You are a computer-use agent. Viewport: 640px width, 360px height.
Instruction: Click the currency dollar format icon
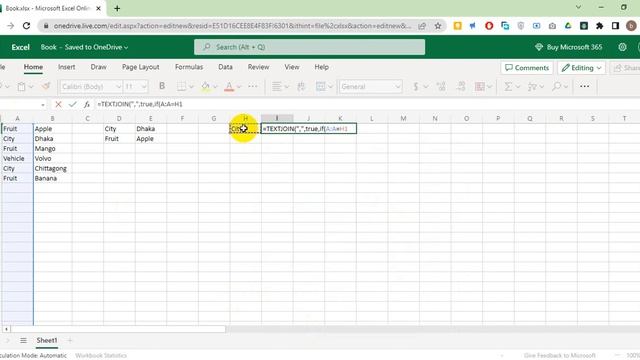416,87
